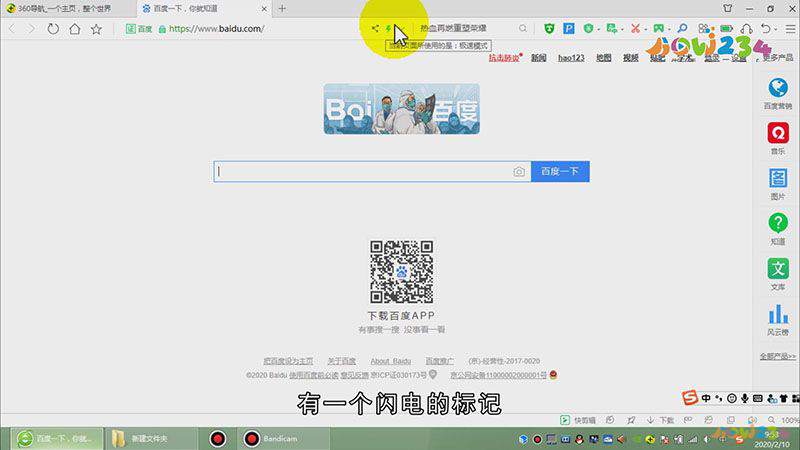Go back to the previous page

[12, 29]
